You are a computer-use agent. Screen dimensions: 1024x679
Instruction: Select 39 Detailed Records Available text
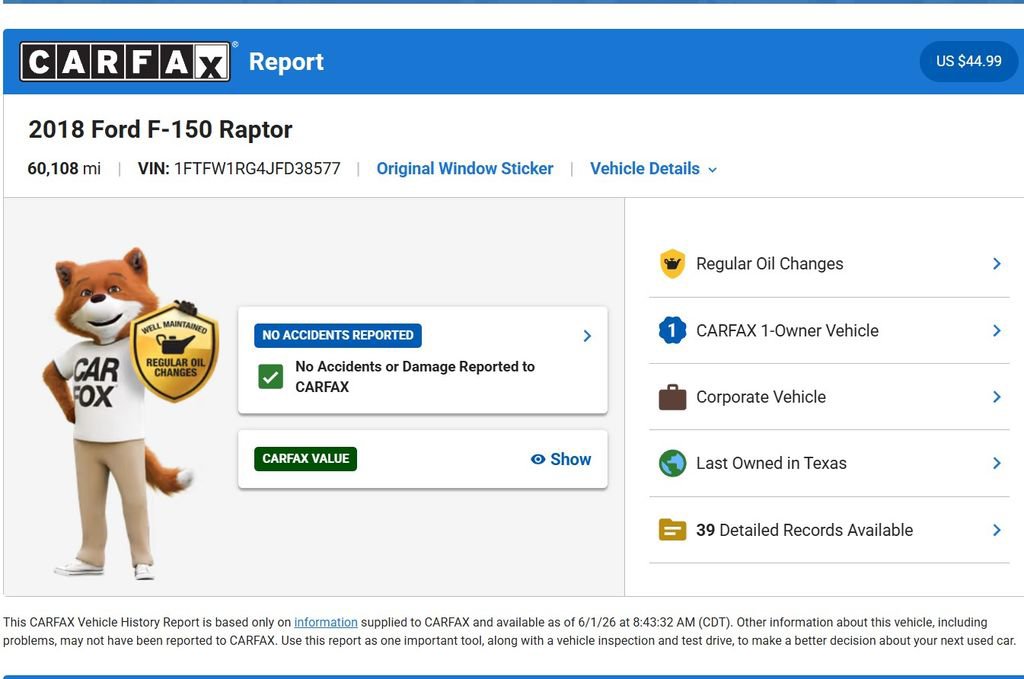click(805, 530)
